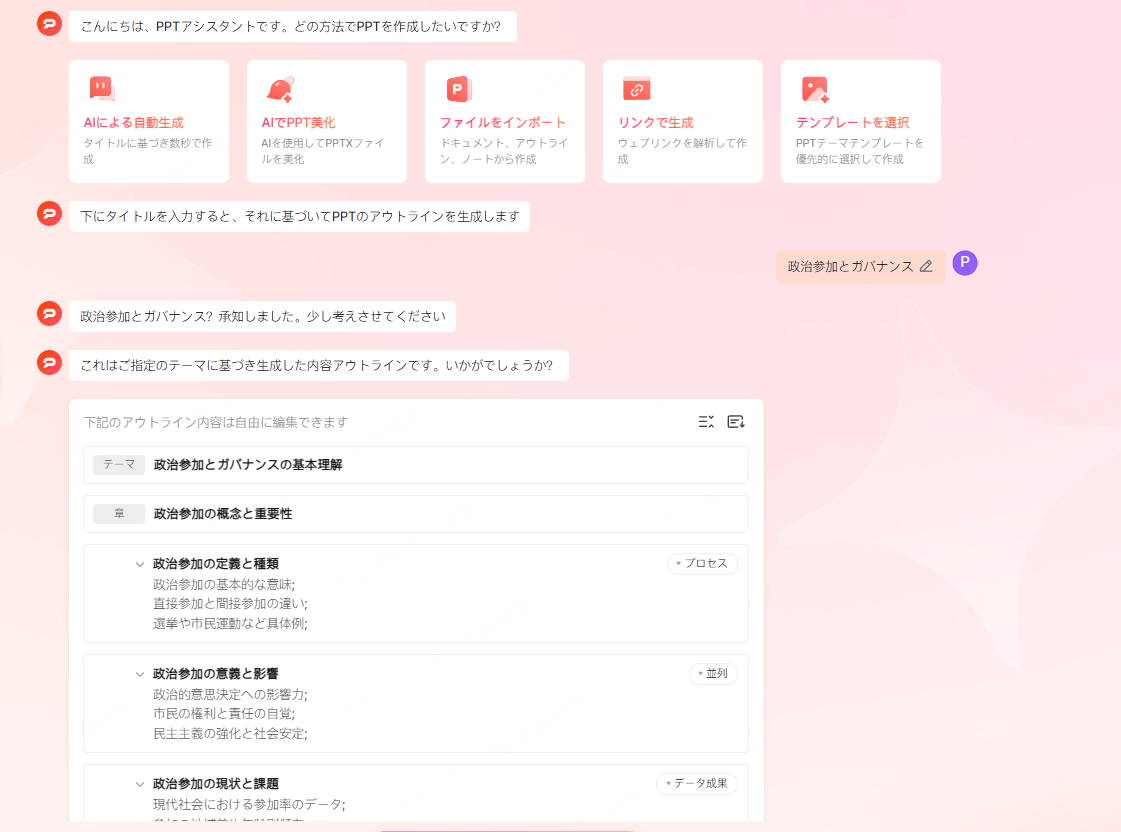Click the AIによる自動生成 card icon
Viewport: 1121px width, 832px height.
click(101, 89)
